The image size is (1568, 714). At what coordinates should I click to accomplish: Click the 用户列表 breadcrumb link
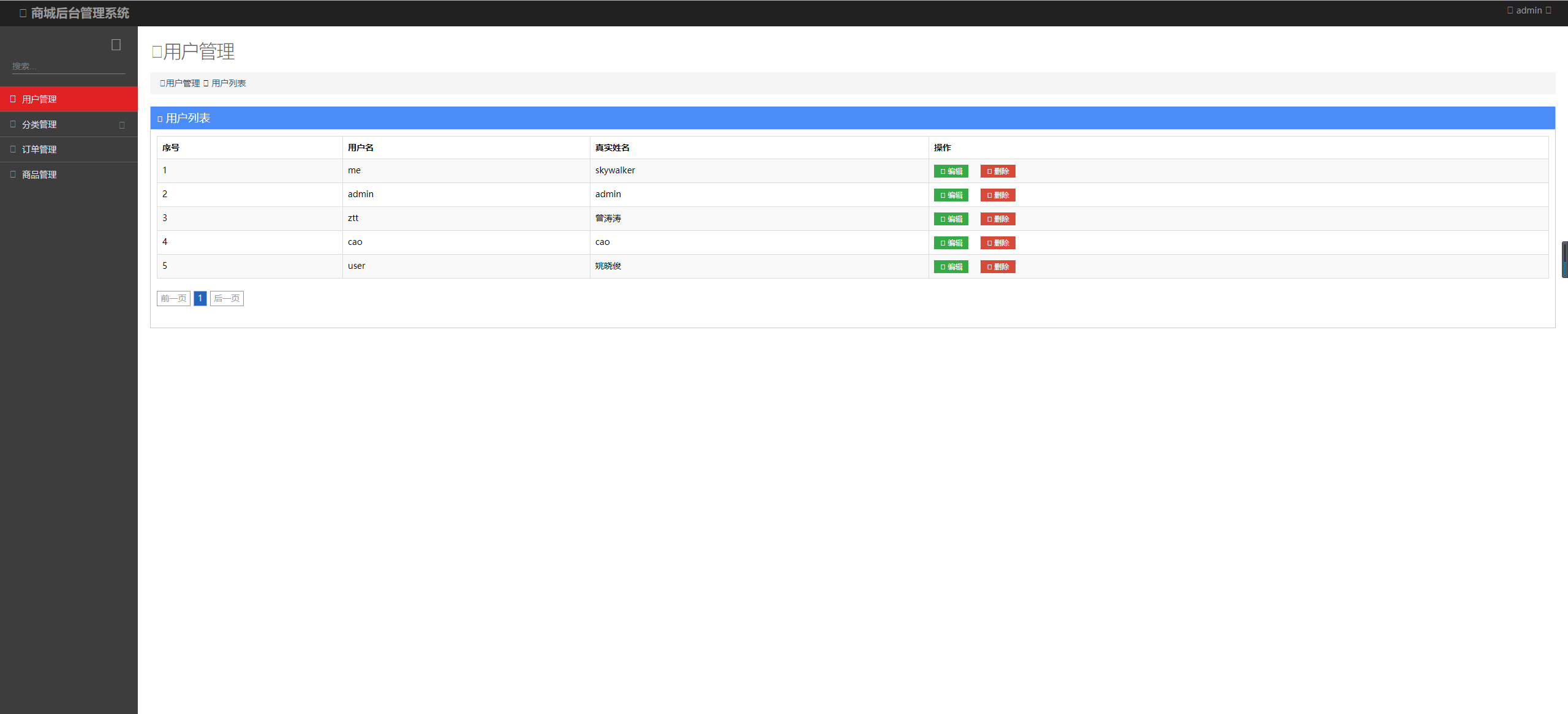pyautogui.click(x=228, y=83)
